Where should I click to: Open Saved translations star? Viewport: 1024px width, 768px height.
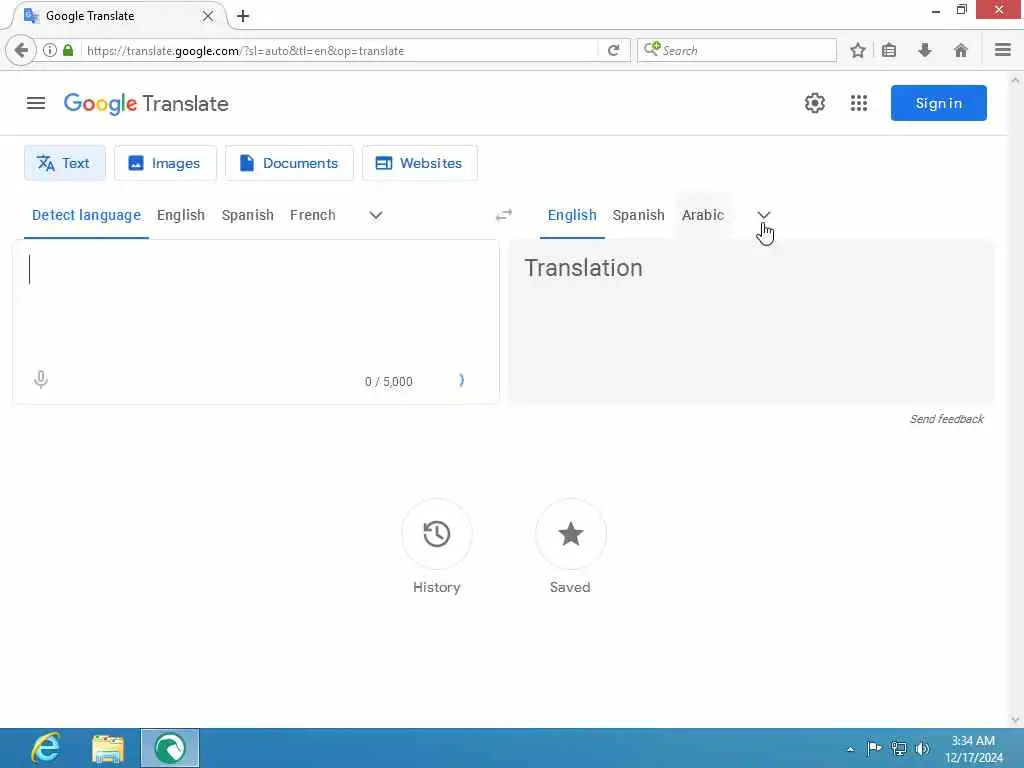[x=571, y=534]
